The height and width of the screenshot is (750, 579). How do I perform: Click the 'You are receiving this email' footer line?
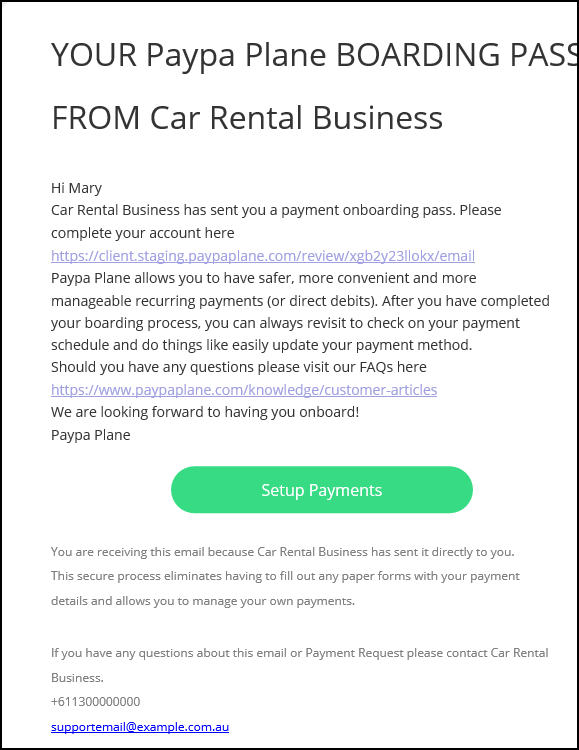(282, 552)
